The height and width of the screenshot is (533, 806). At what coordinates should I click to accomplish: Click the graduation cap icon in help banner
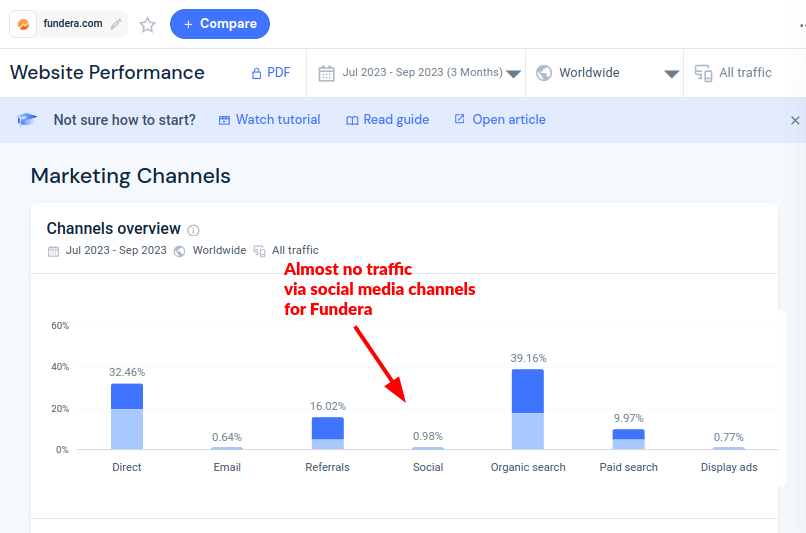pyautogui.click(x=27, y=120)
